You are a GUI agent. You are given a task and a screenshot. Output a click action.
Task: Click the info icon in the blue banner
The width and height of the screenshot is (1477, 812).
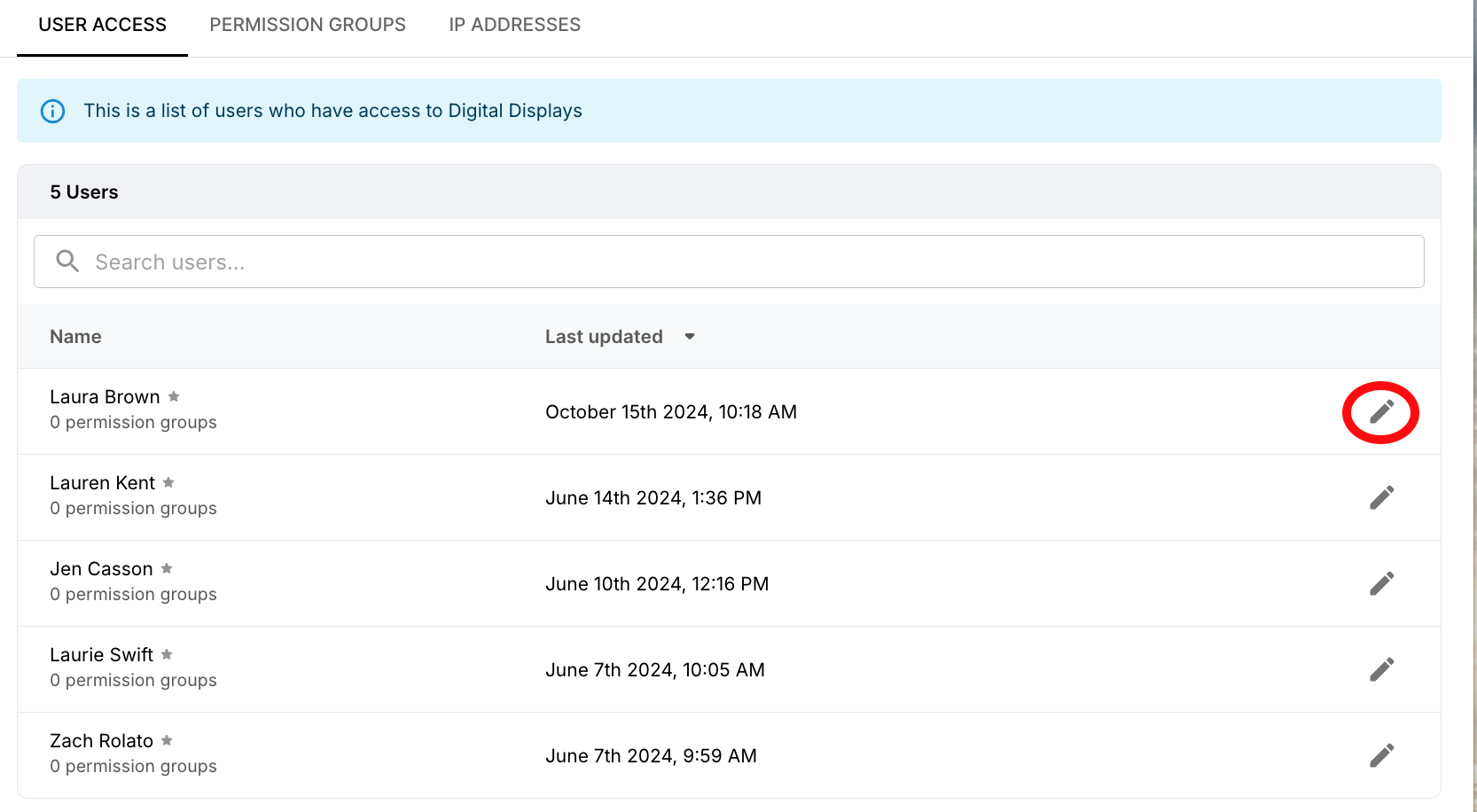pos(53,111)
